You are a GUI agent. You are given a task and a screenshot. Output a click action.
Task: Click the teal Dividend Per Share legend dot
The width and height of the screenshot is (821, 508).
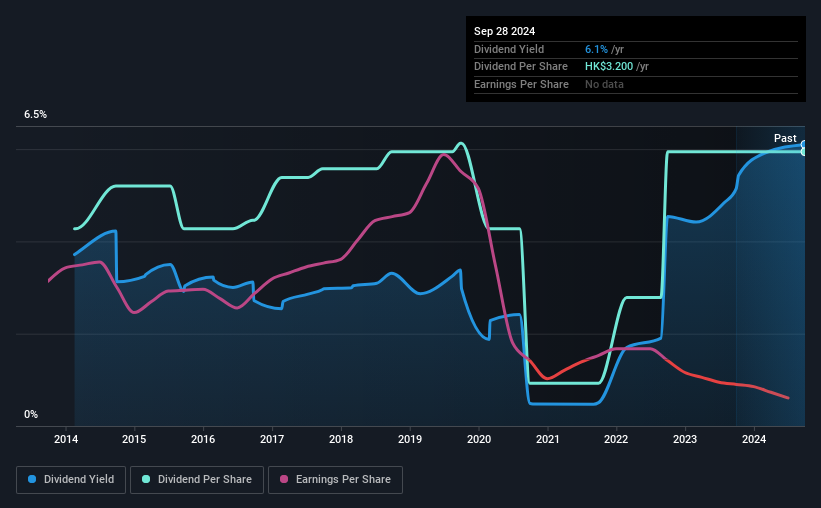(146, 479)
